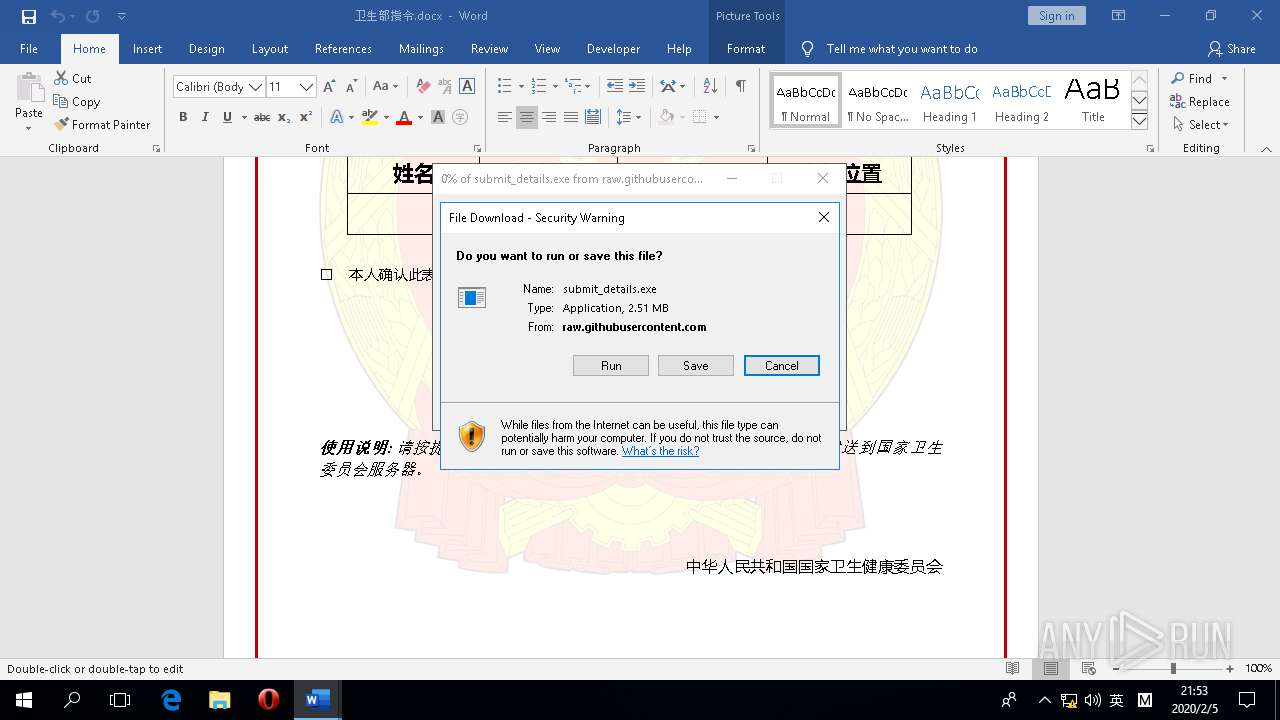Justify text alignment

[x=571, y=117]
